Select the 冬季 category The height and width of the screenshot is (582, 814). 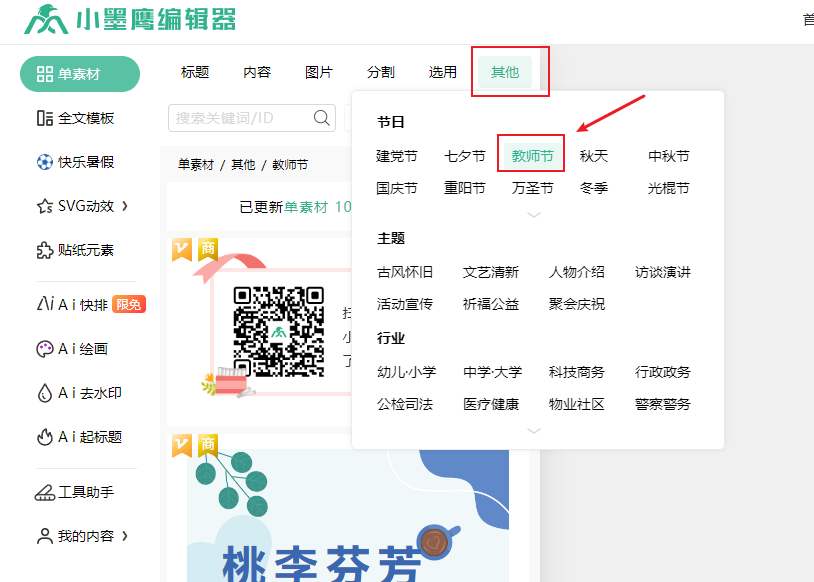(x=593, y=188)
